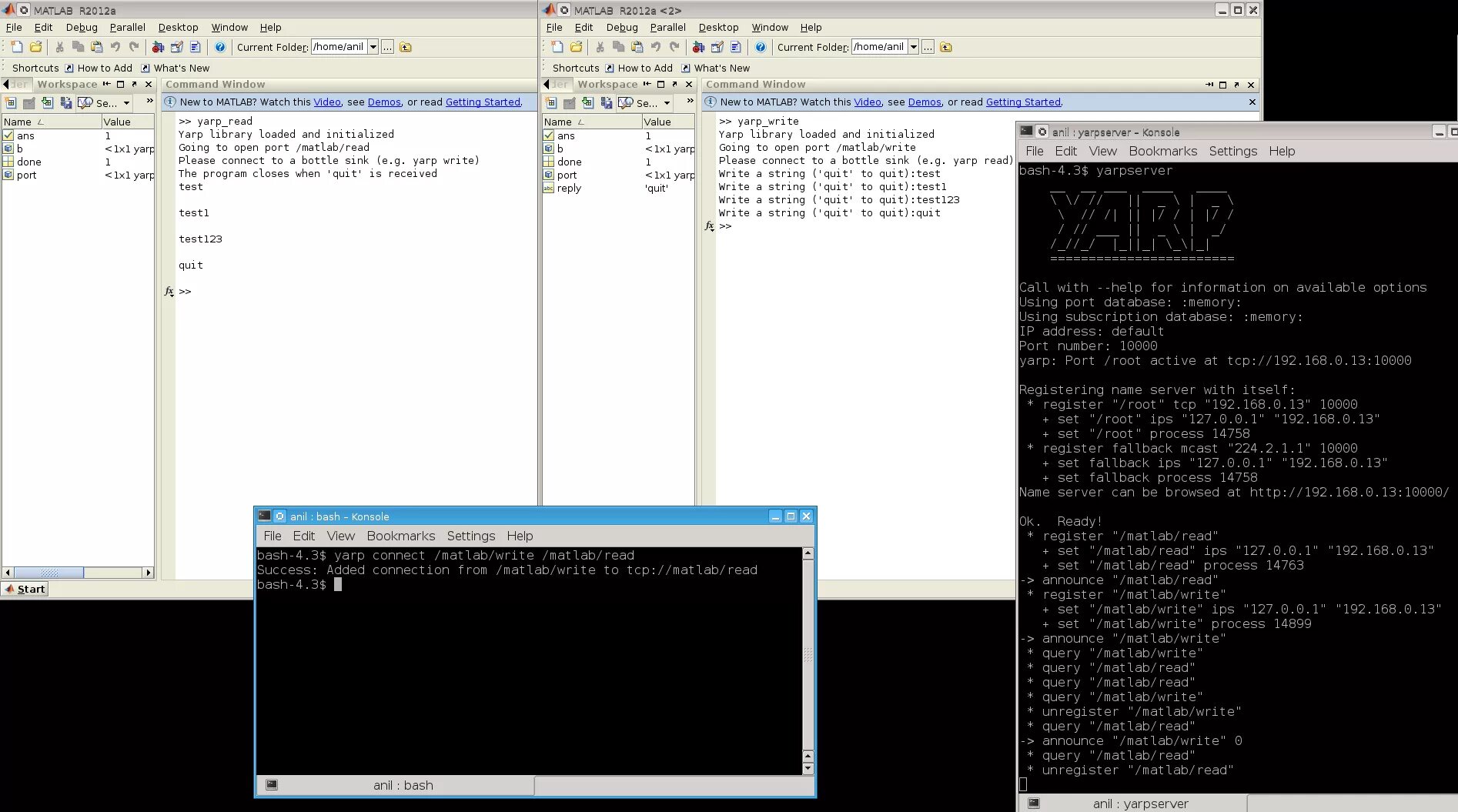Open Settings menu in yarpserver Konsole window
This screenshot has height=812, width=1458.
(x=1232, y=151)
